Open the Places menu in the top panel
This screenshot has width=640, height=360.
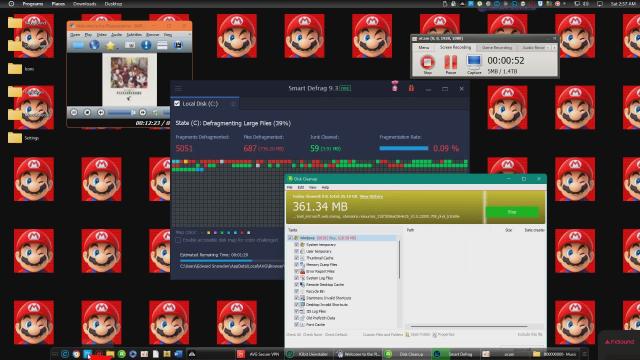[58, 4]
